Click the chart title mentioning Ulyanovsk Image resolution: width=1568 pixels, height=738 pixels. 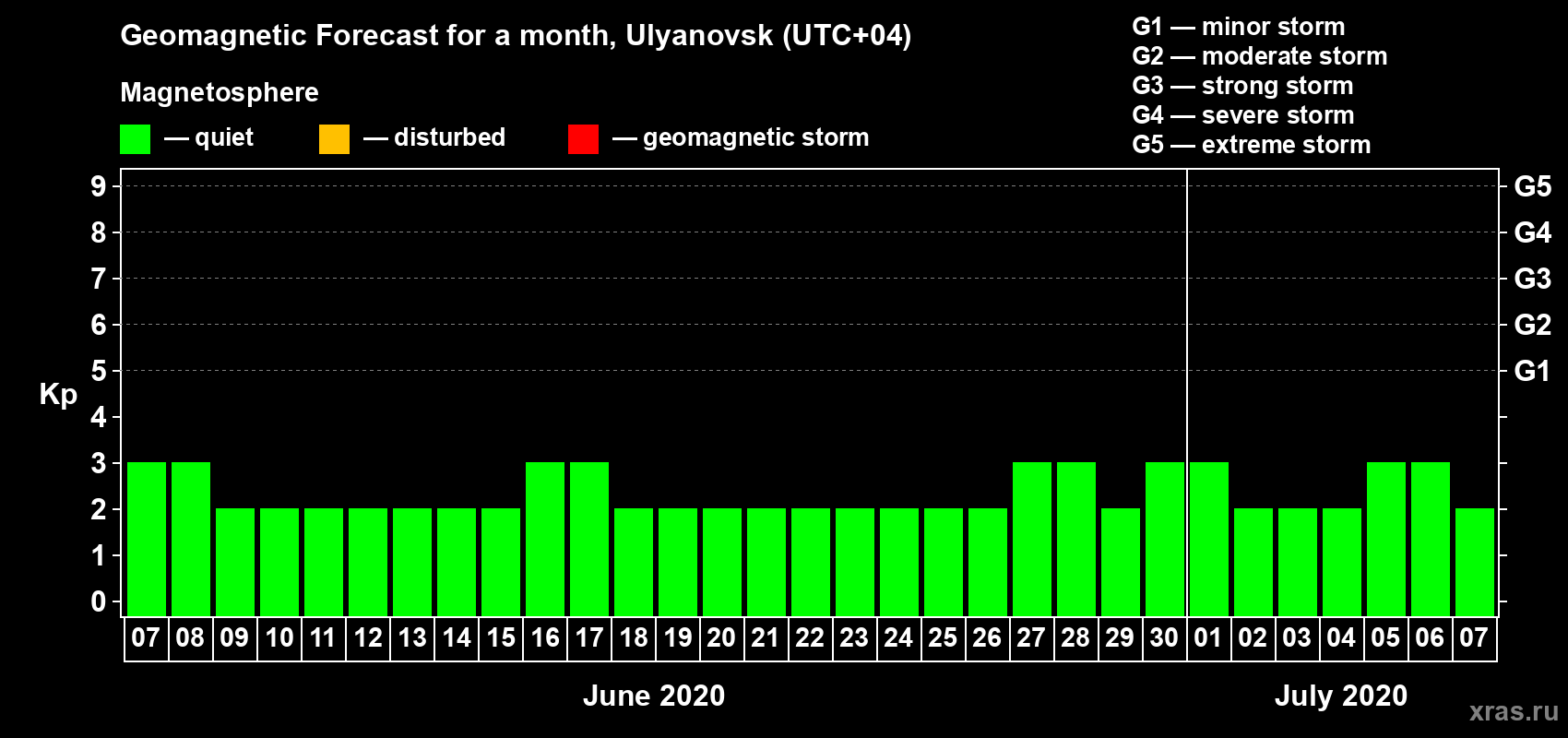click(x=516, y=36)
